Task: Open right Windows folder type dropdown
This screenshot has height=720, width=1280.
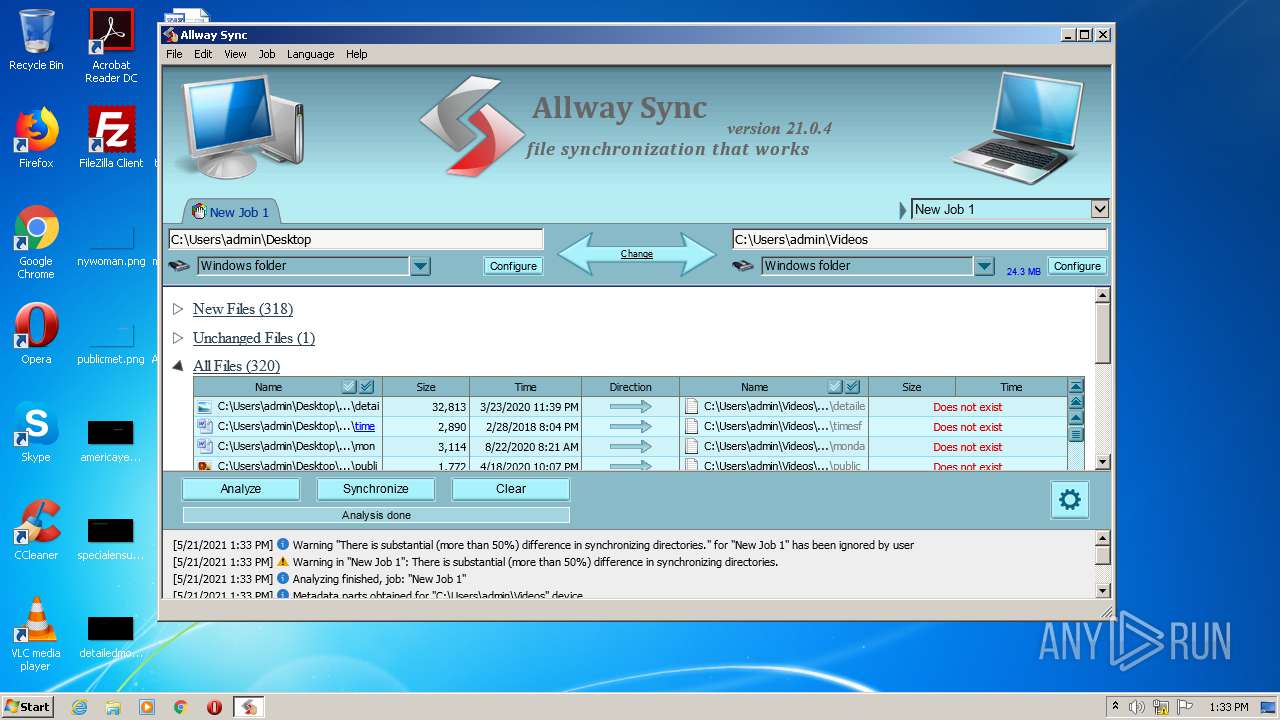Action: click(x=985, y=266)
